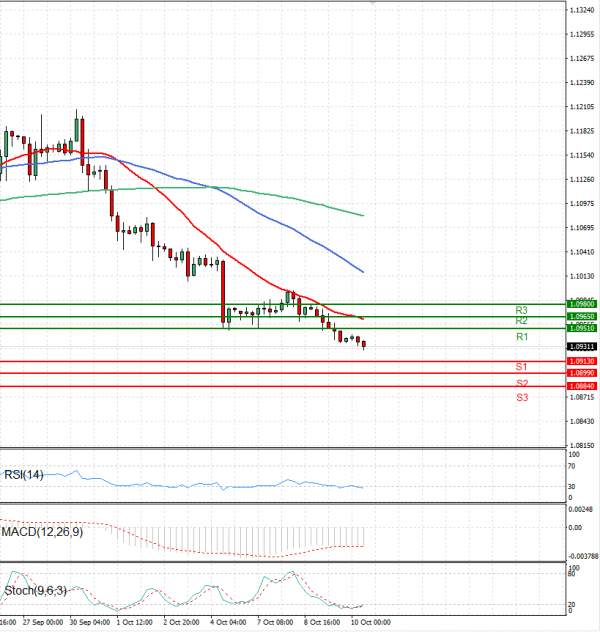The height and width of the screenshot is (632, 600).
Task: Click the 1.08840 red price tag
Action: coord(582,386)
